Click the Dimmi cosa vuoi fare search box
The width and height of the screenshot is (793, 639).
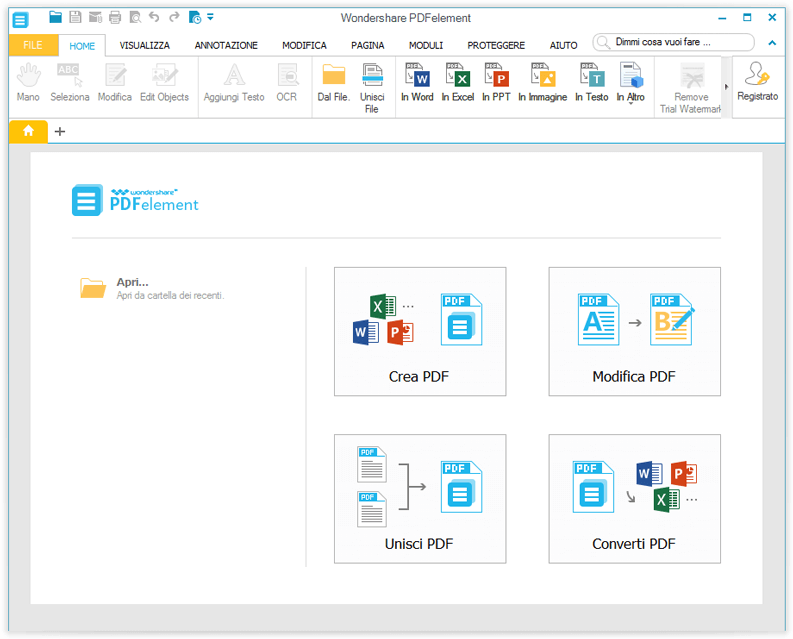[674, 42]
